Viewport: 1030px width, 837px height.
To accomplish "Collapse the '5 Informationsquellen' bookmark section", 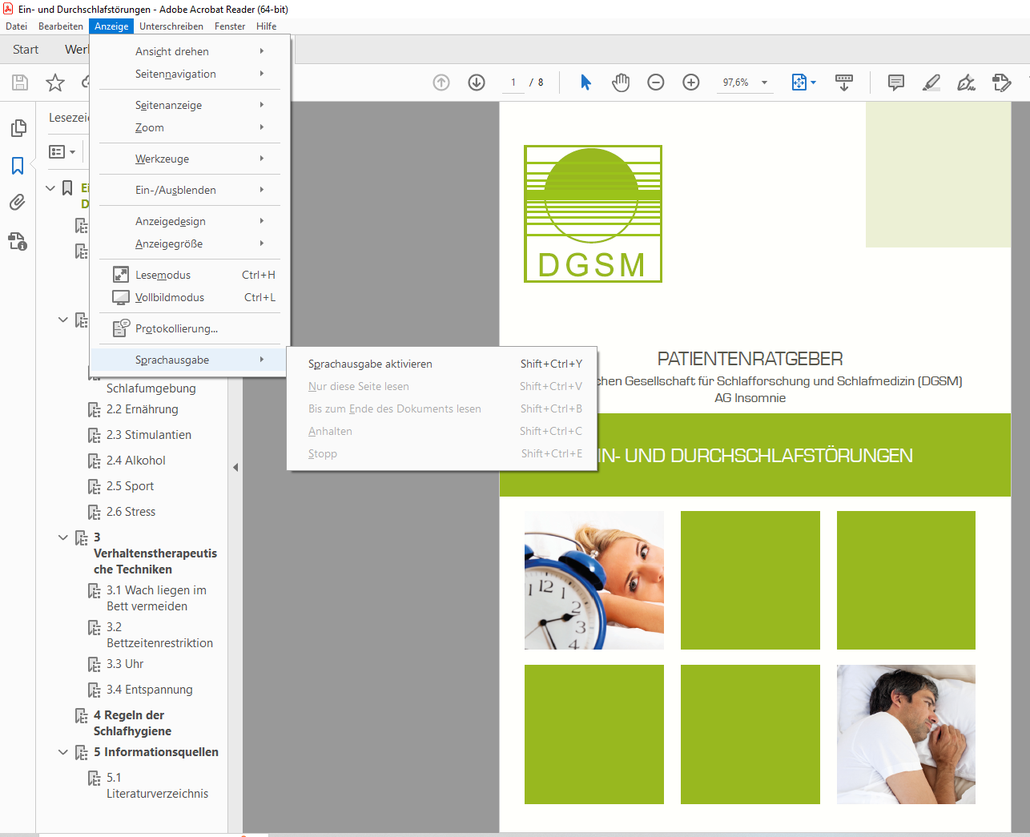I will (64, 752).
